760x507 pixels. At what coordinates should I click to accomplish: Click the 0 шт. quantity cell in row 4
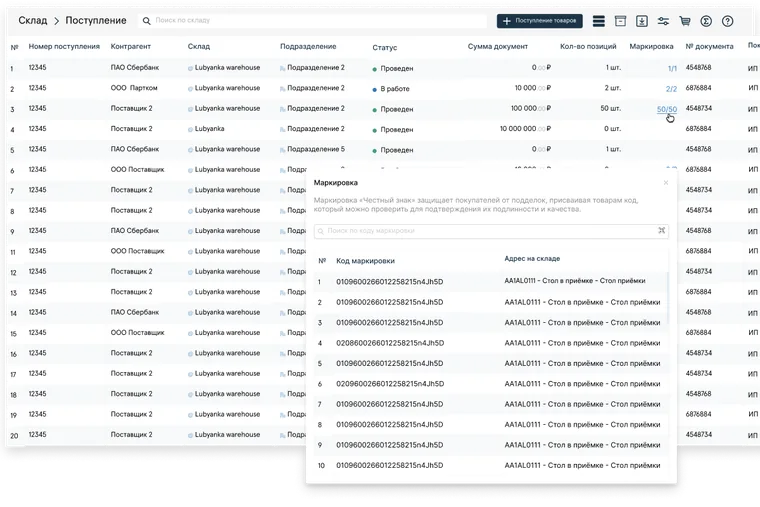click(613, 128)
